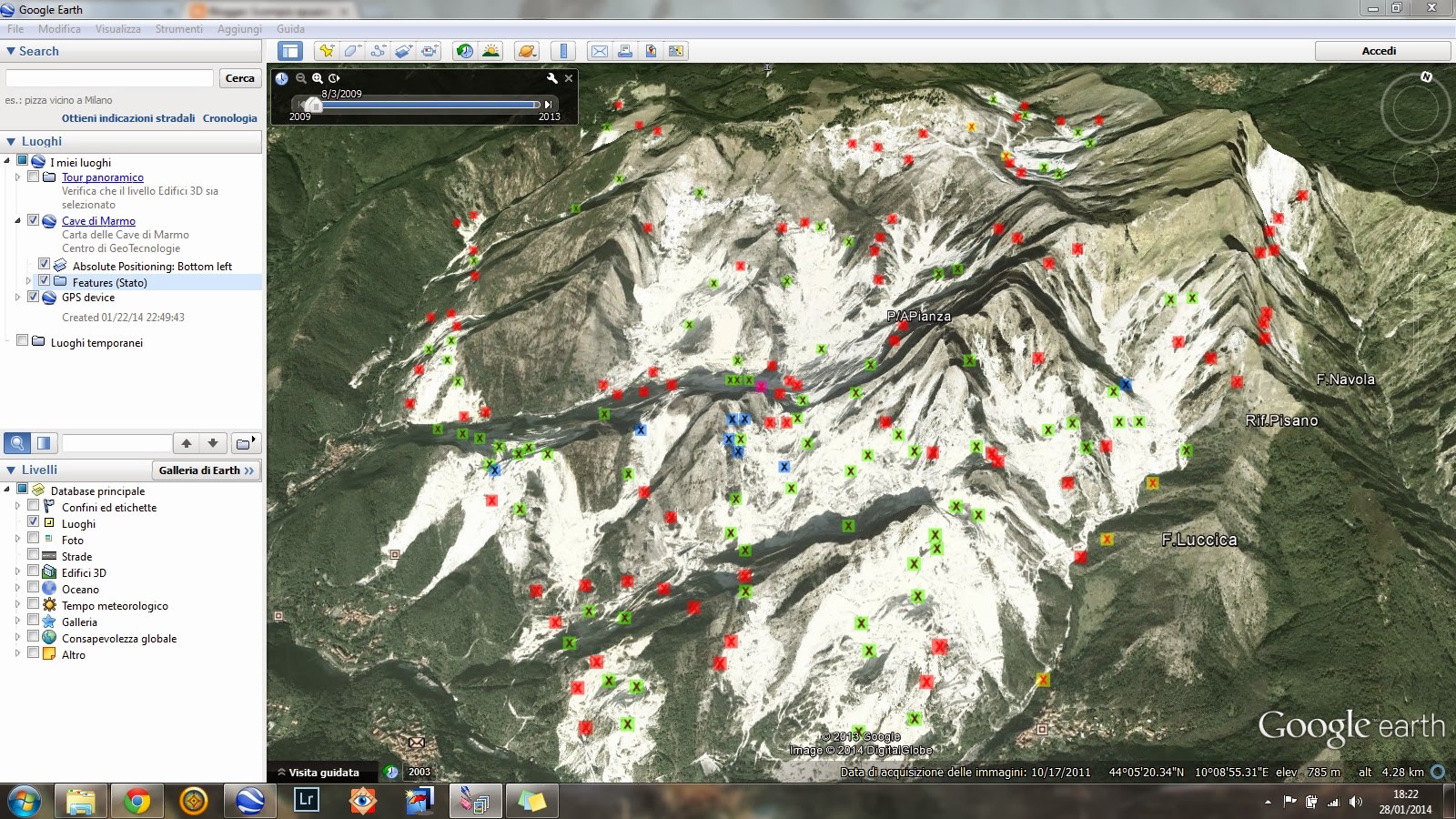Click the time slider's blue track
The height and width of the screenshot is (819, 1456).
[x=428, y=105]
